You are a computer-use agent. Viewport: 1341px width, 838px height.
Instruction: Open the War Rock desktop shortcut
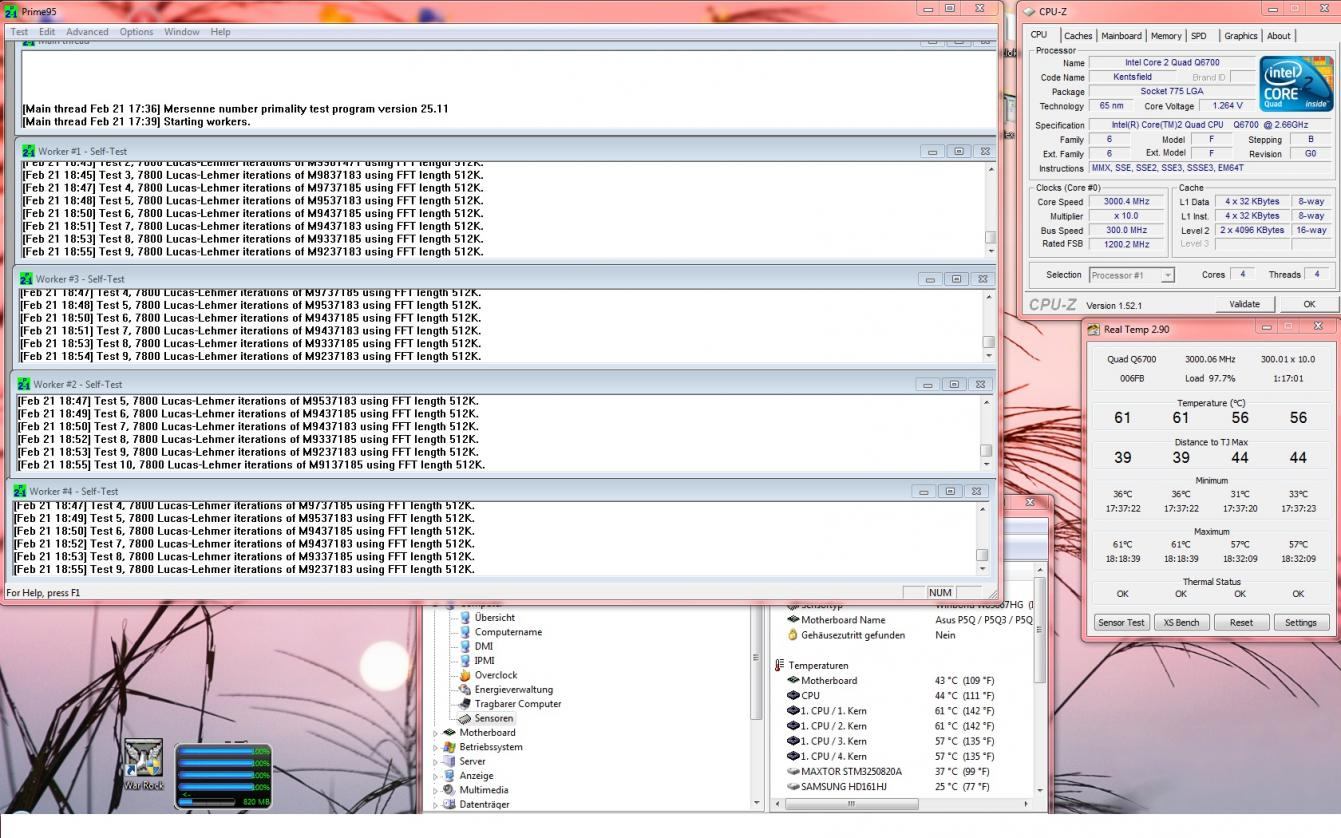pos(143,765)
